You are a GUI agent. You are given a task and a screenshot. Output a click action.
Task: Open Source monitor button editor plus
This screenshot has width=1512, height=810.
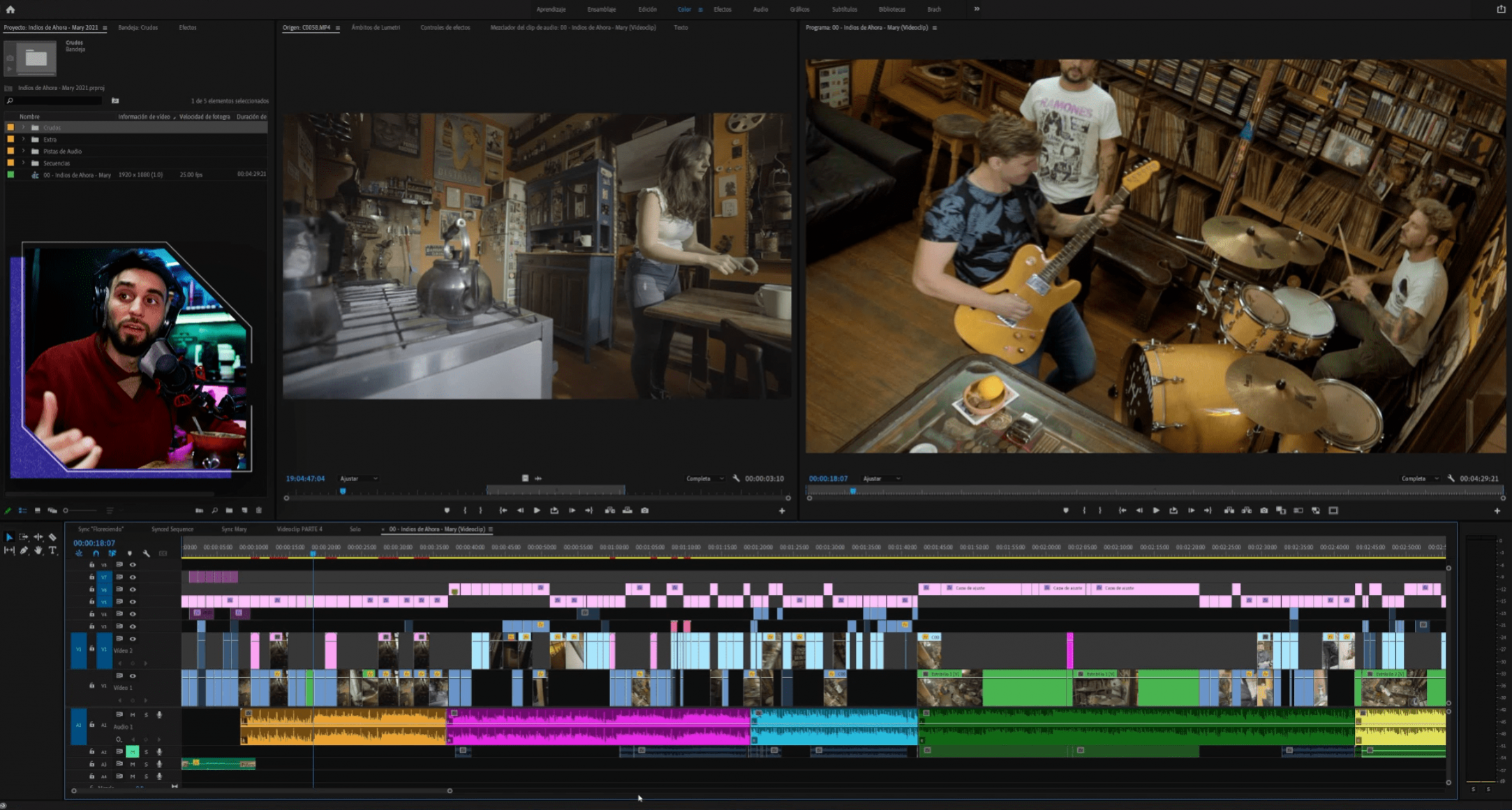pyautogui.click(x=782, y=510)
